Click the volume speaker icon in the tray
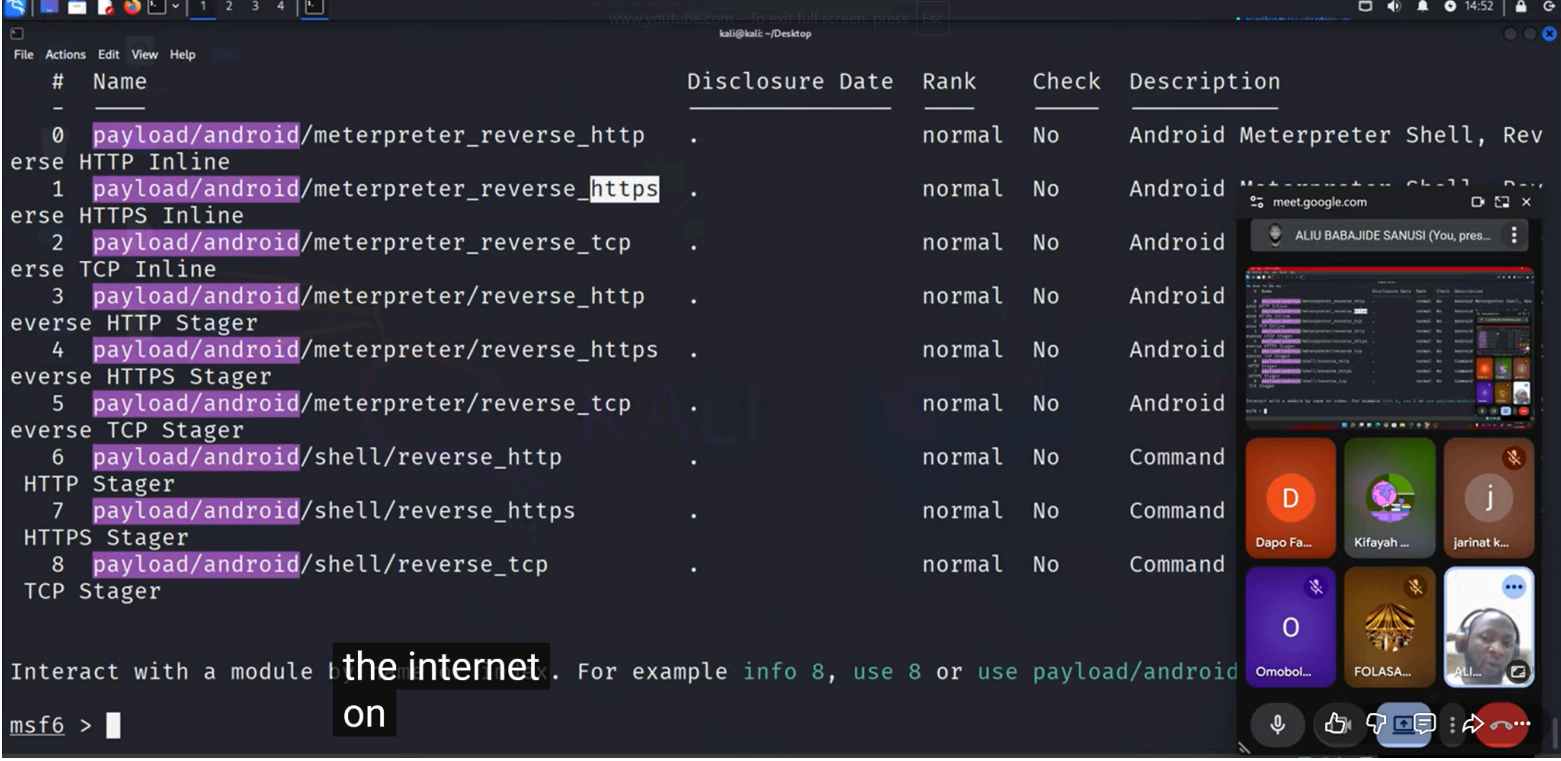 [1393, 7]
